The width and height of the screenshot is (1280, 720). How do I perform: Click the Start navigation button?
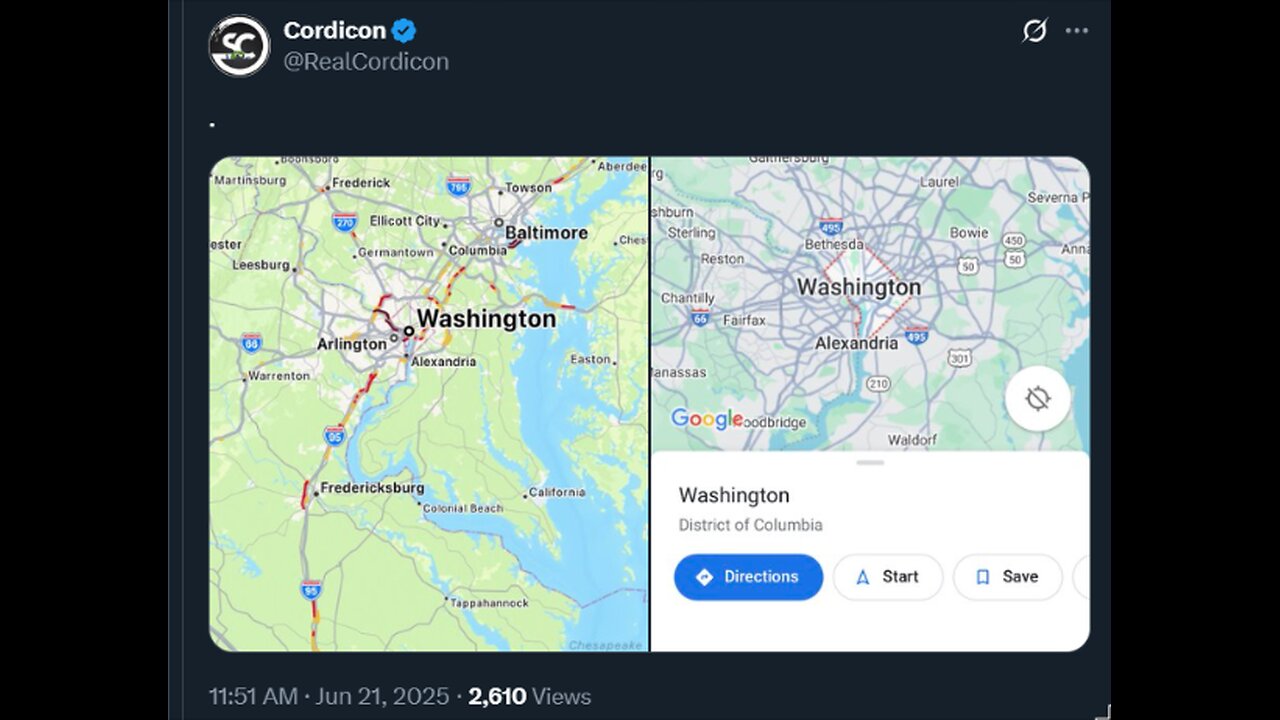pos(888,577)
